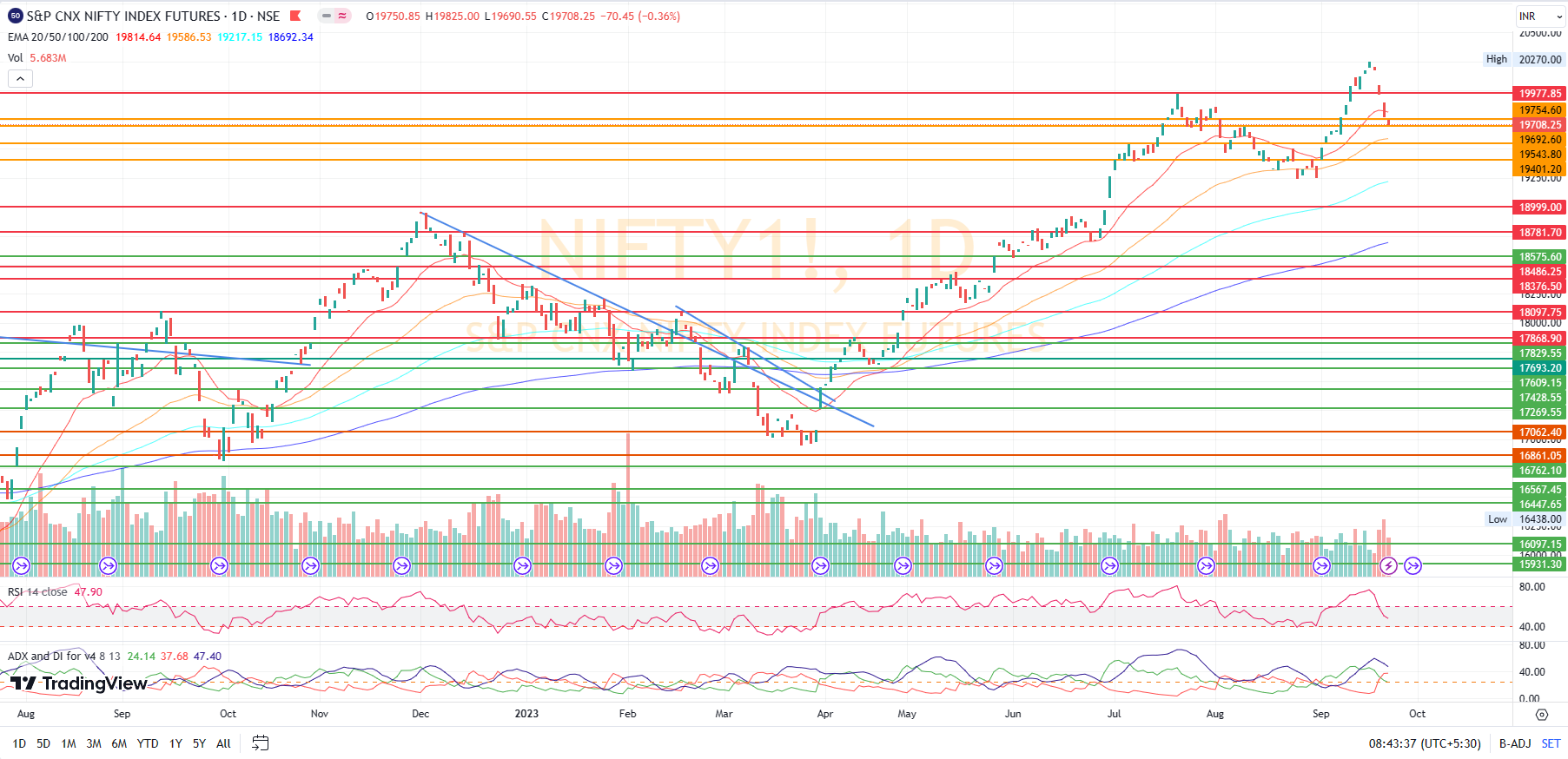
Task: Click rollover marker above 2023 label
Action: point(522,566)
